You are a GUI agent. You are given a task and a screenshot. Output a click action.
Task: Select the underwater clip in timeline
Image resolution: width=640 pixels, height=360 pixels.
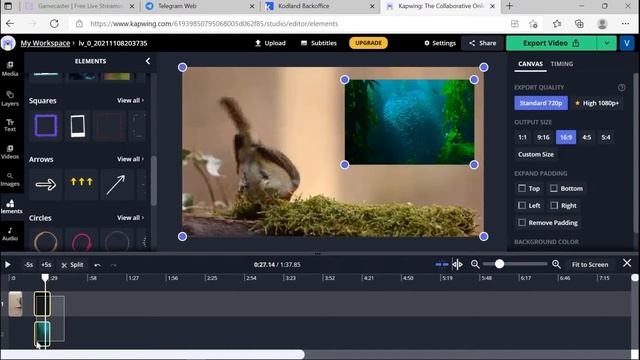click(x=42, y=333)
